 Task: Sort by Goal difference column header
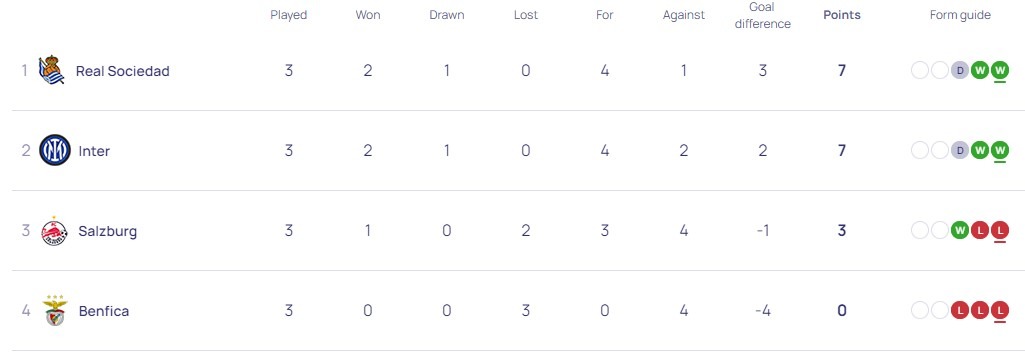tap(762, 16)
